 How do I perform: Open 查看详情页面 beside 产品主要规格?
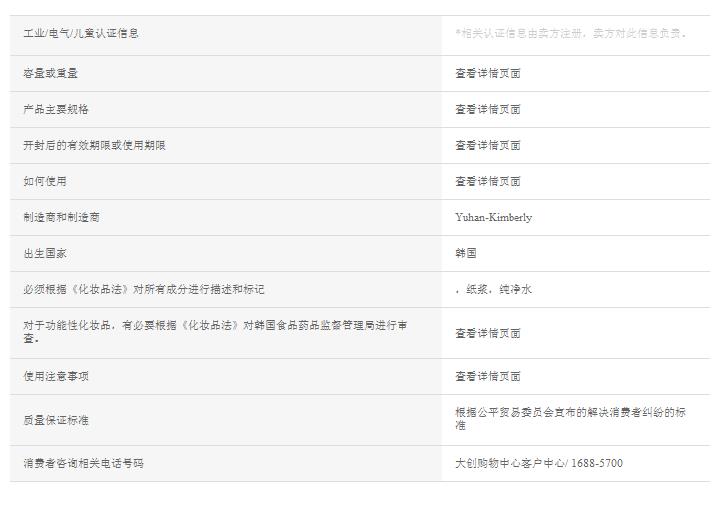(488, 110)
